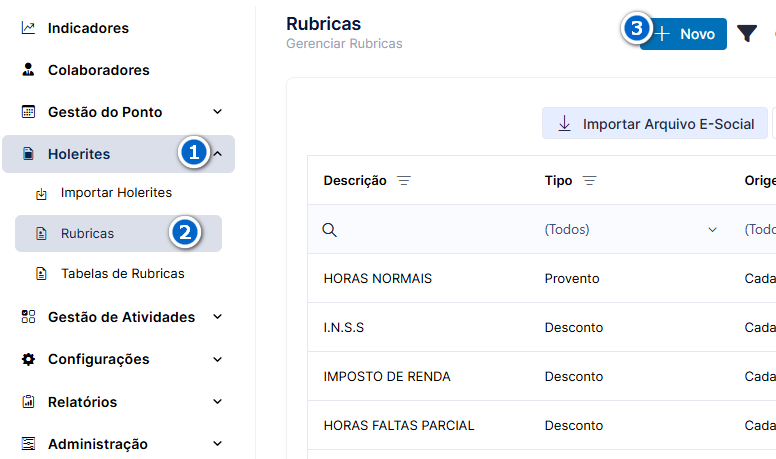
Task: Click the Colaboradores person icon
Action: coord(28,70)
